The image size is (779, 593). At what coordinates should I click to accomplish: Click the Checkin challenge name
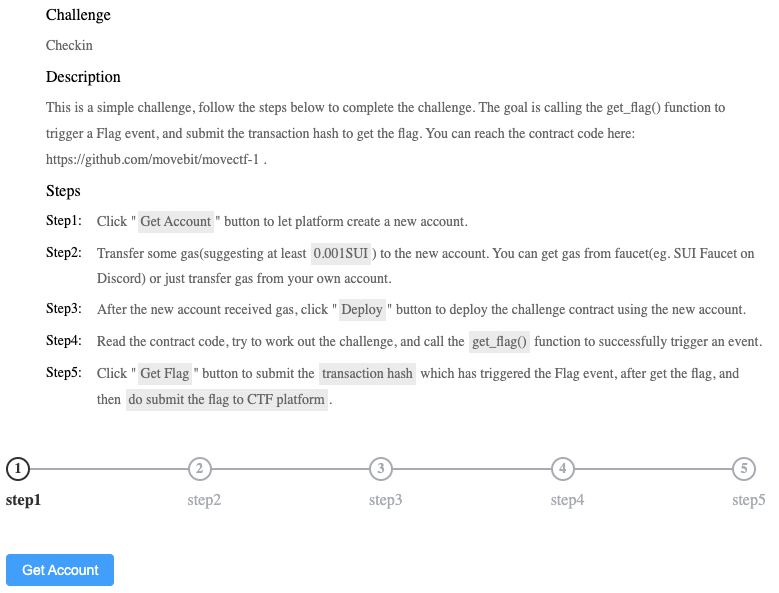click(69, 46)
